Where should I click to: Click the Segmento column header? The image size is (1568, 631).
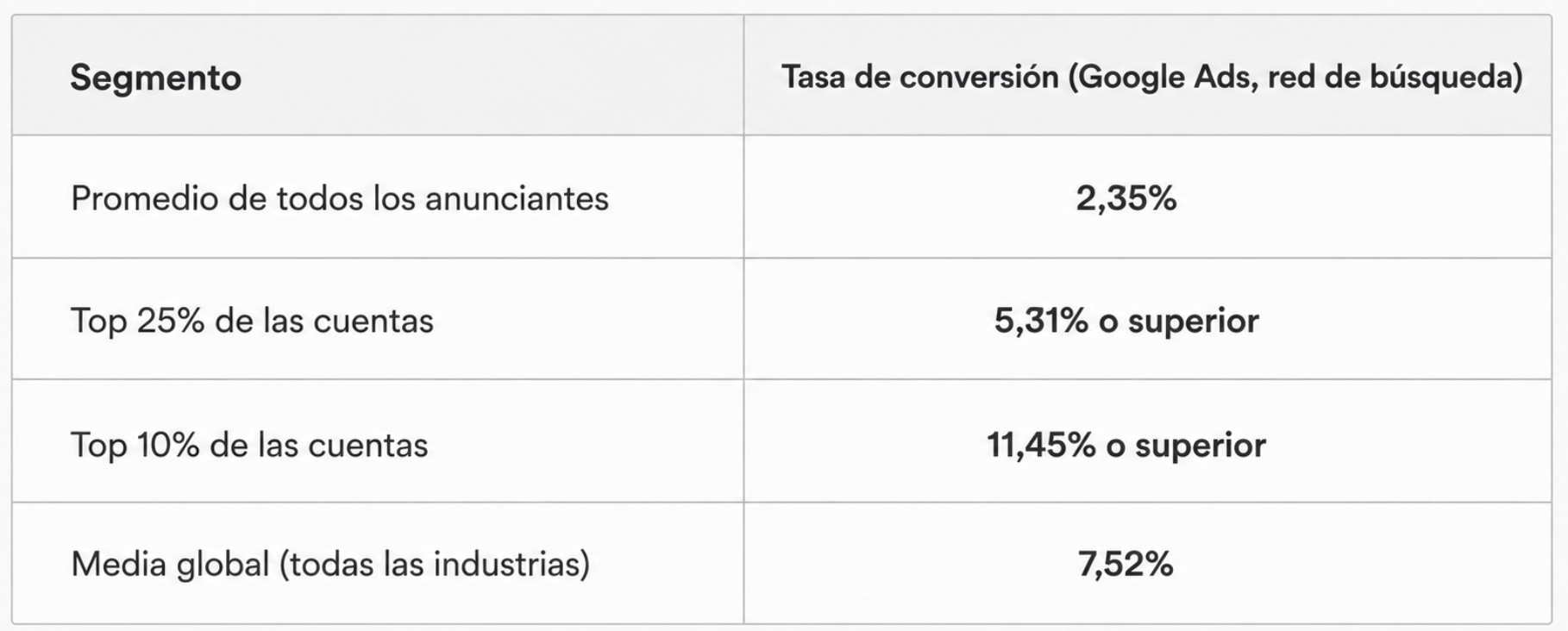click(x=378, y=76)
